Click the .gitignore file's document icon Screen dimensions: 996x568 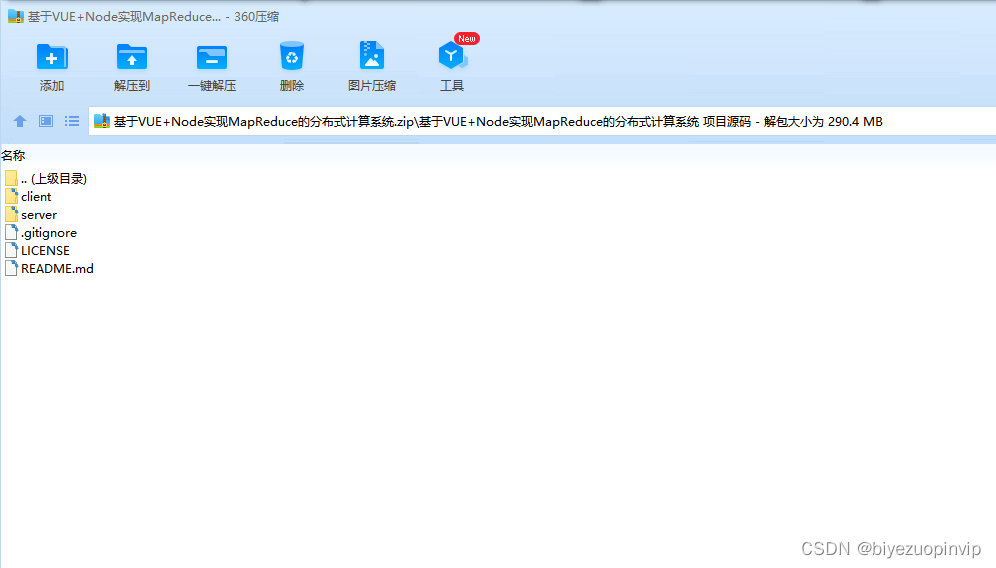[x=11, y=233]
